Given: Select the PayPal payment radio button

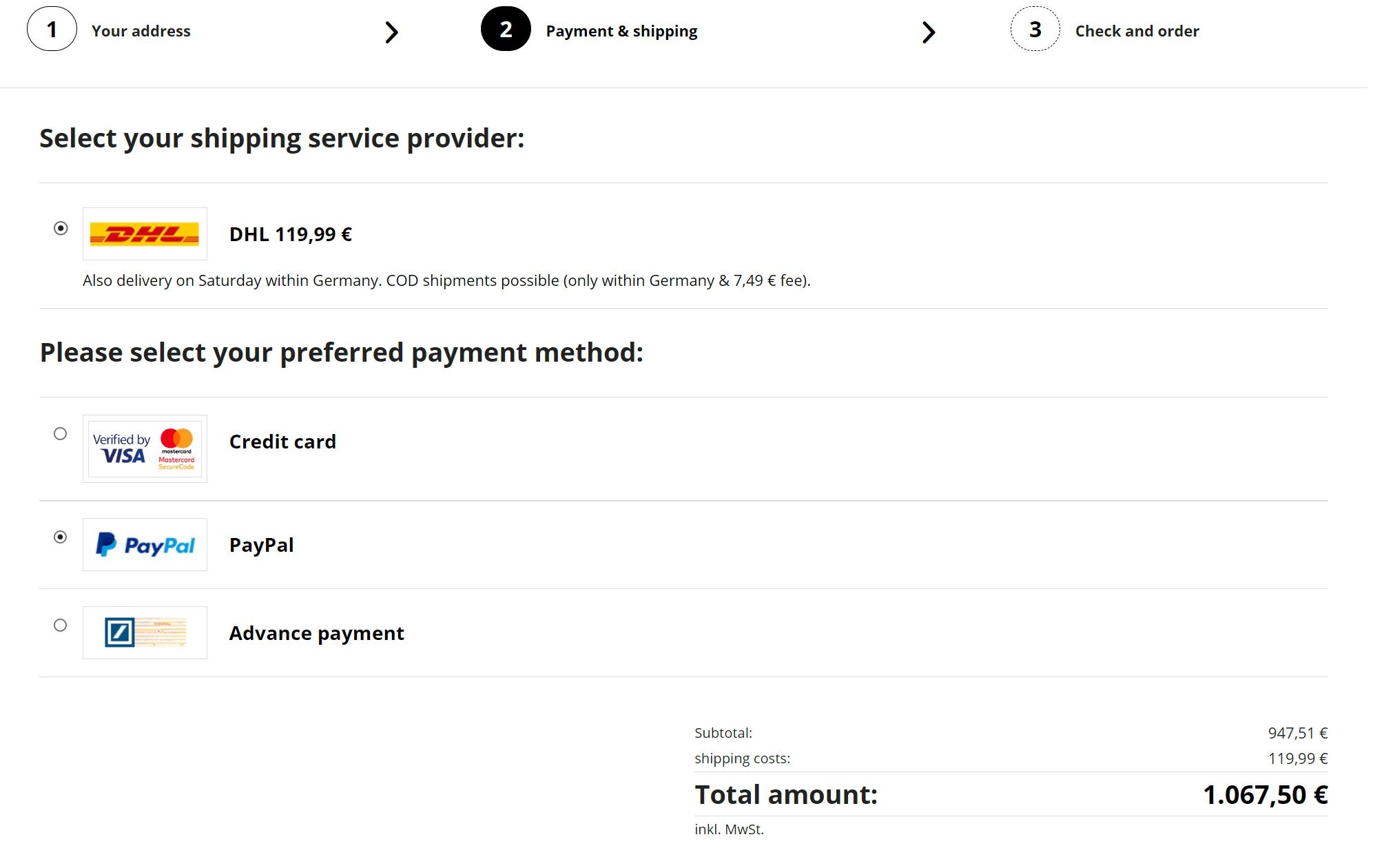Looking at the screenshot, I should pyautogui.click(x=61, y=537).
